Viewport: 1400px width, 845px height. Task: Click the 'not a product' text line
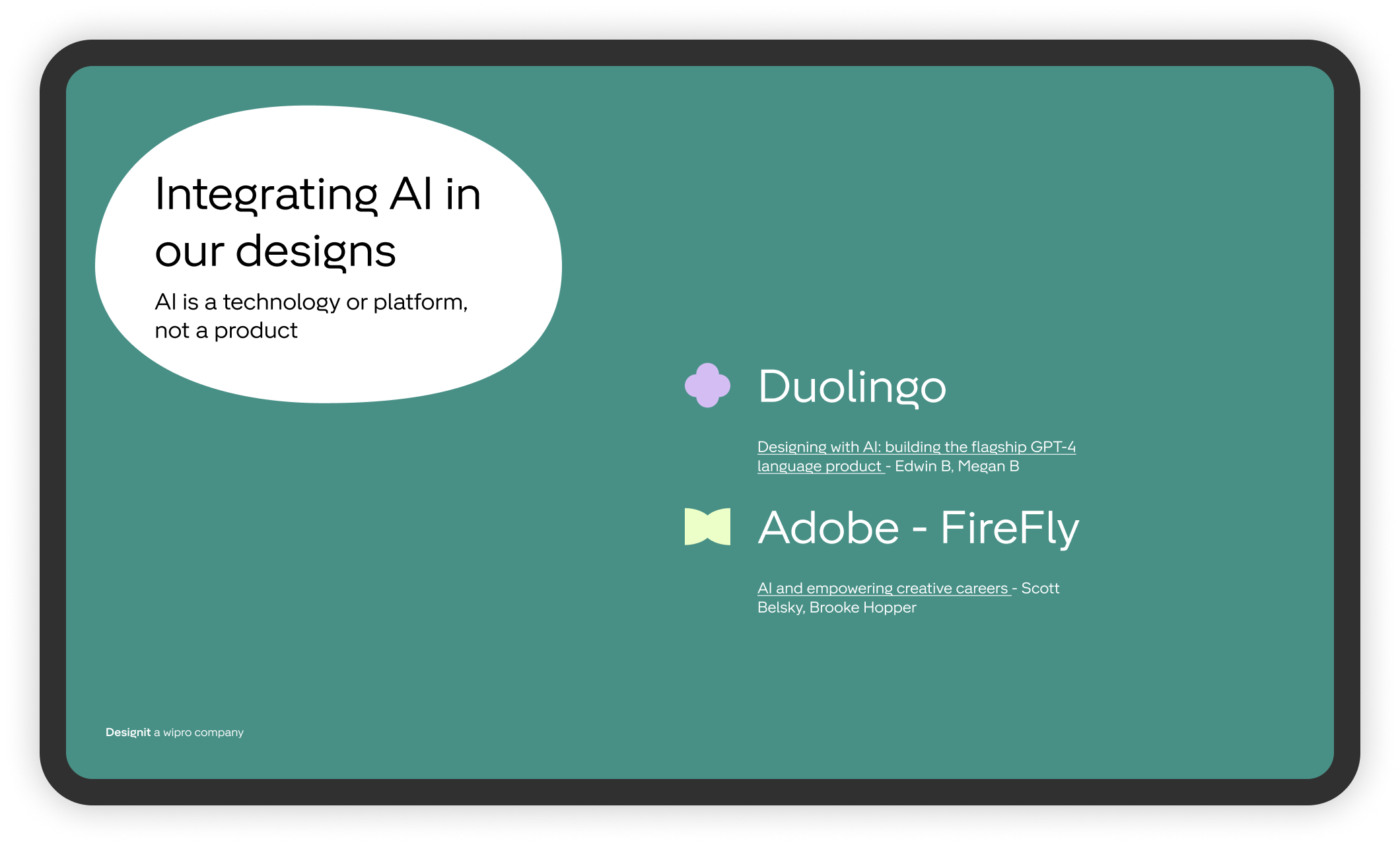click(226, 330)
